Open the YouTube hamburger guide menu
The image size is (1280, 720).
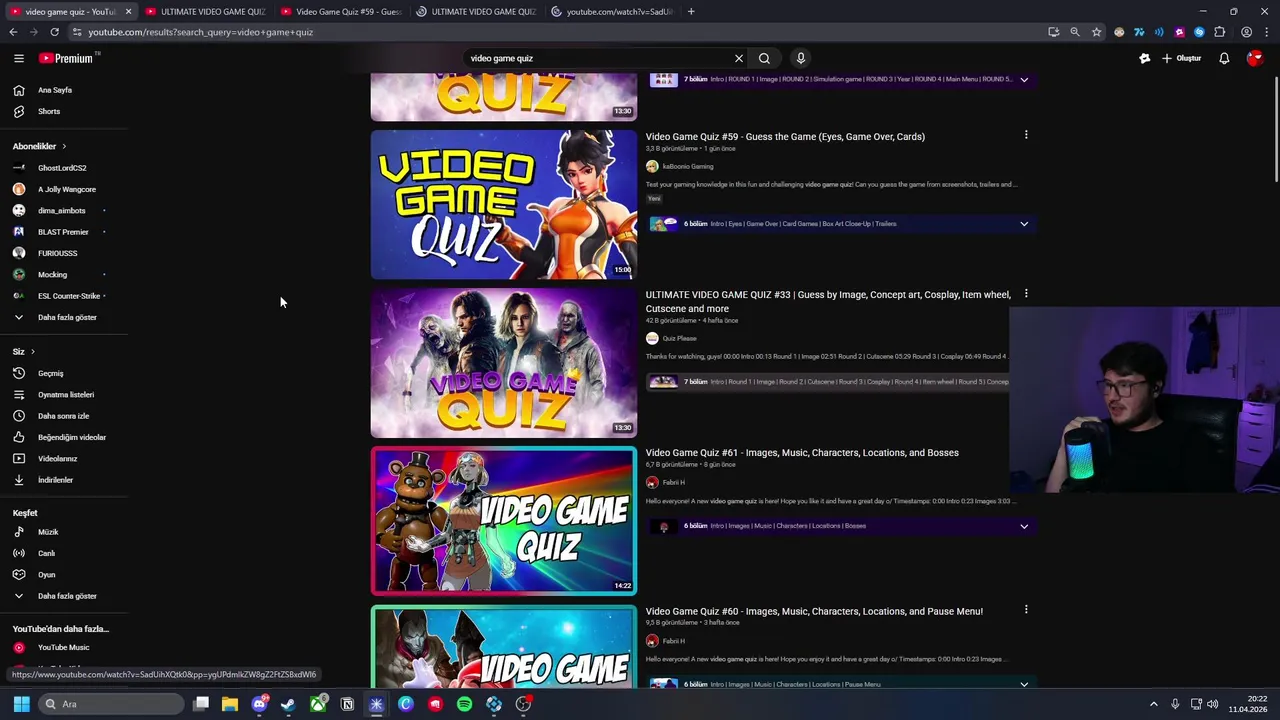(19, 58)
